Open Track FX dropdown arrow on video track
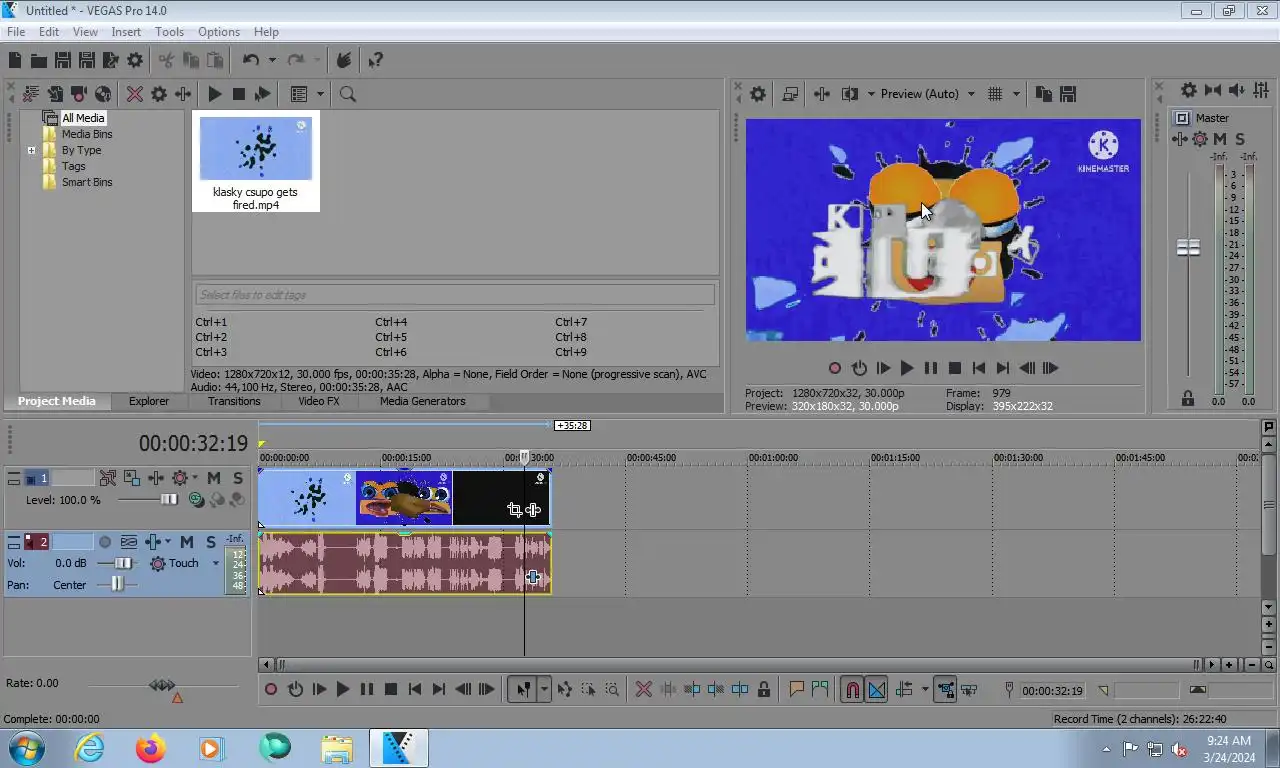The image size is (1280, 768). click(194, 478)
